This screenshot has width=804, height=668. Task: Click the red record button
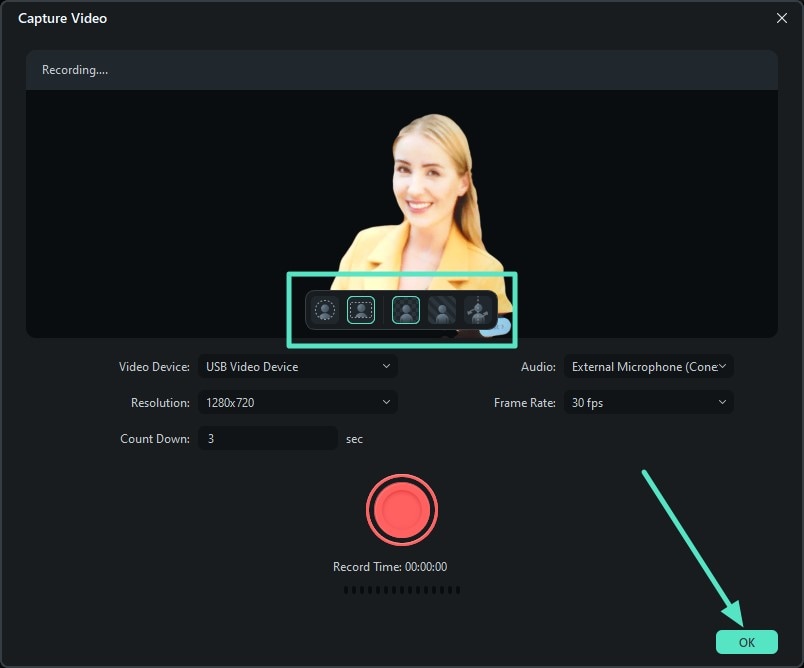click(402, 510)
